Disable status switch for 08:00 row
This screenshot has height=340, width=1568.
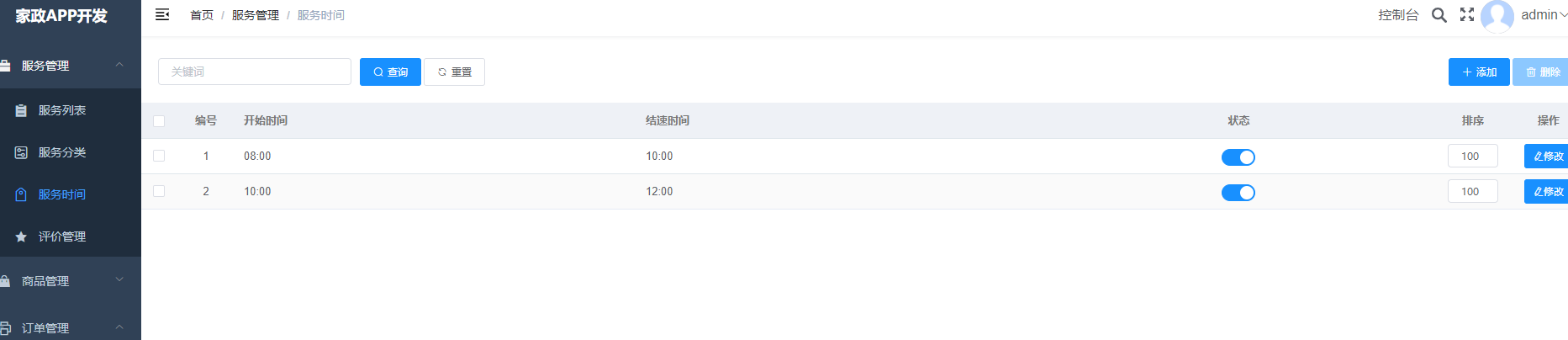[1238, 157]
